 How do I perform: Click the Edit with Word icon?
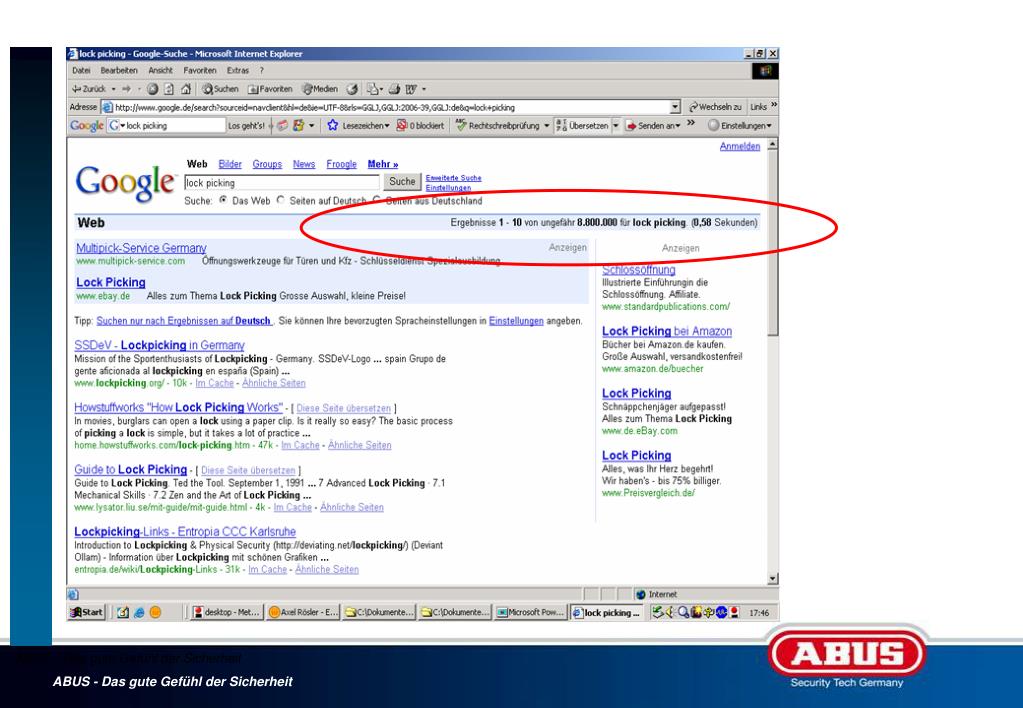click(x=411, y=89)
